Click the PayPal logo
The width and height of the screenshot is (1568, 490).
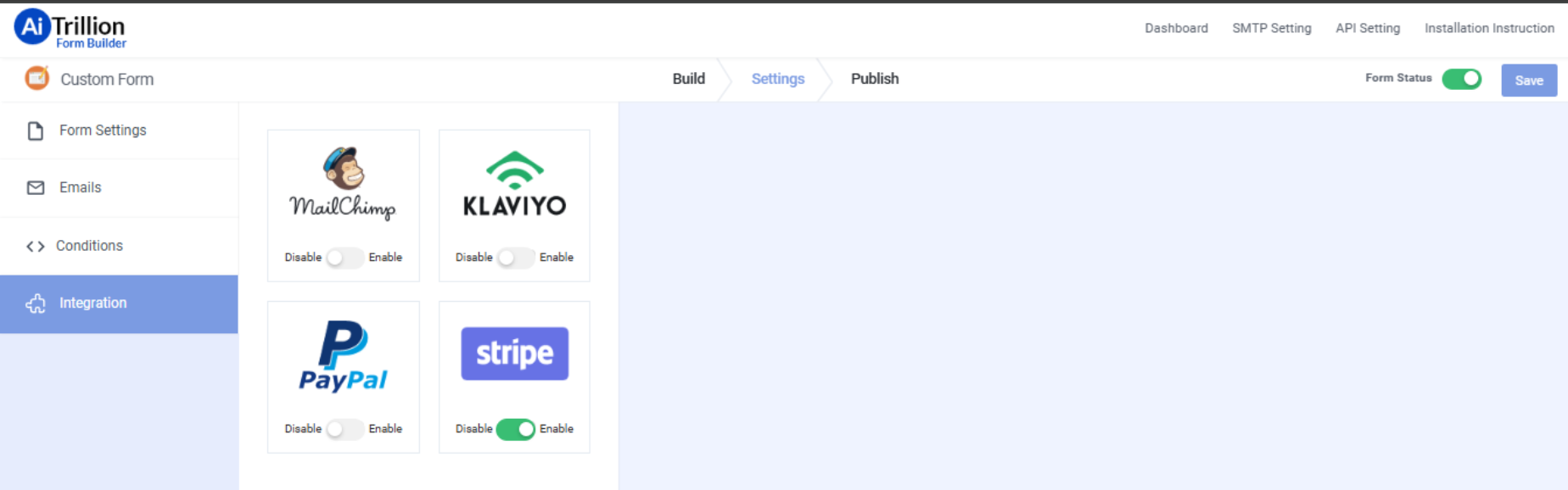pyautogui.click(x=343, y=356)
